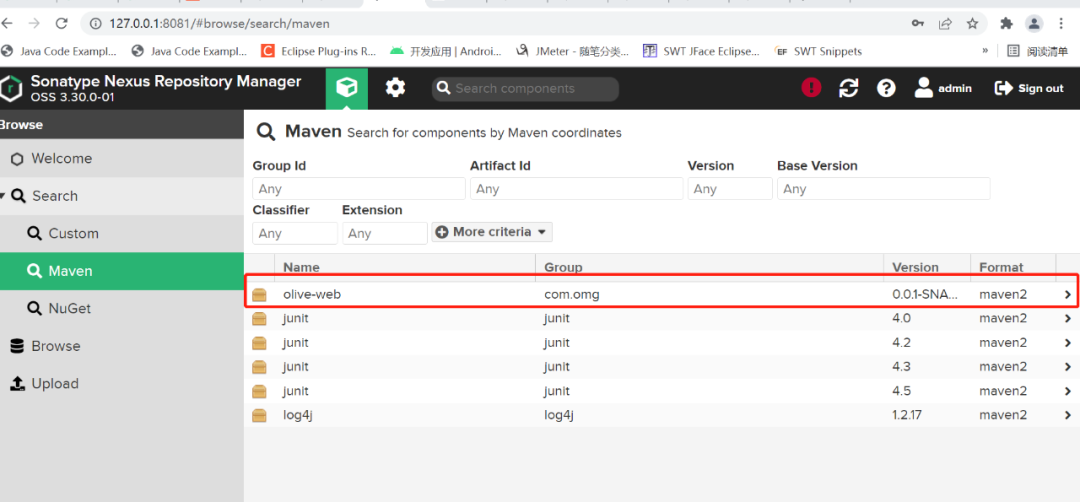Click the saved passwords key icon
The image size is (1080, 502).
[917, 23]
